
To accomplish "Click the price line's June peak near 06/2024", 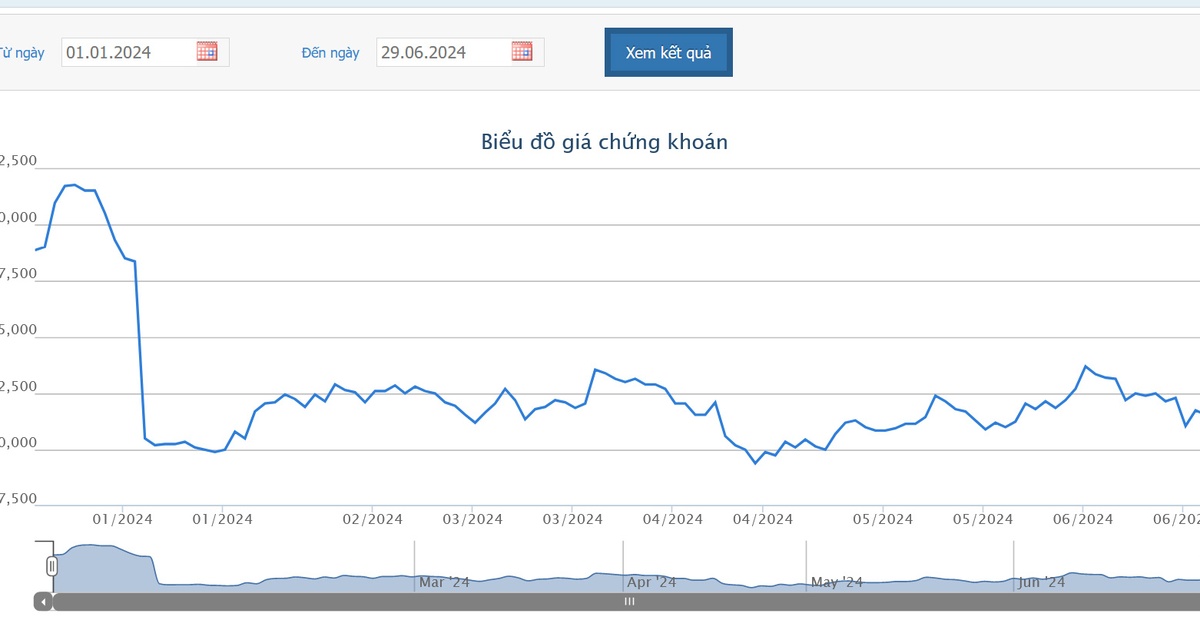I will tap(1086, 366).
